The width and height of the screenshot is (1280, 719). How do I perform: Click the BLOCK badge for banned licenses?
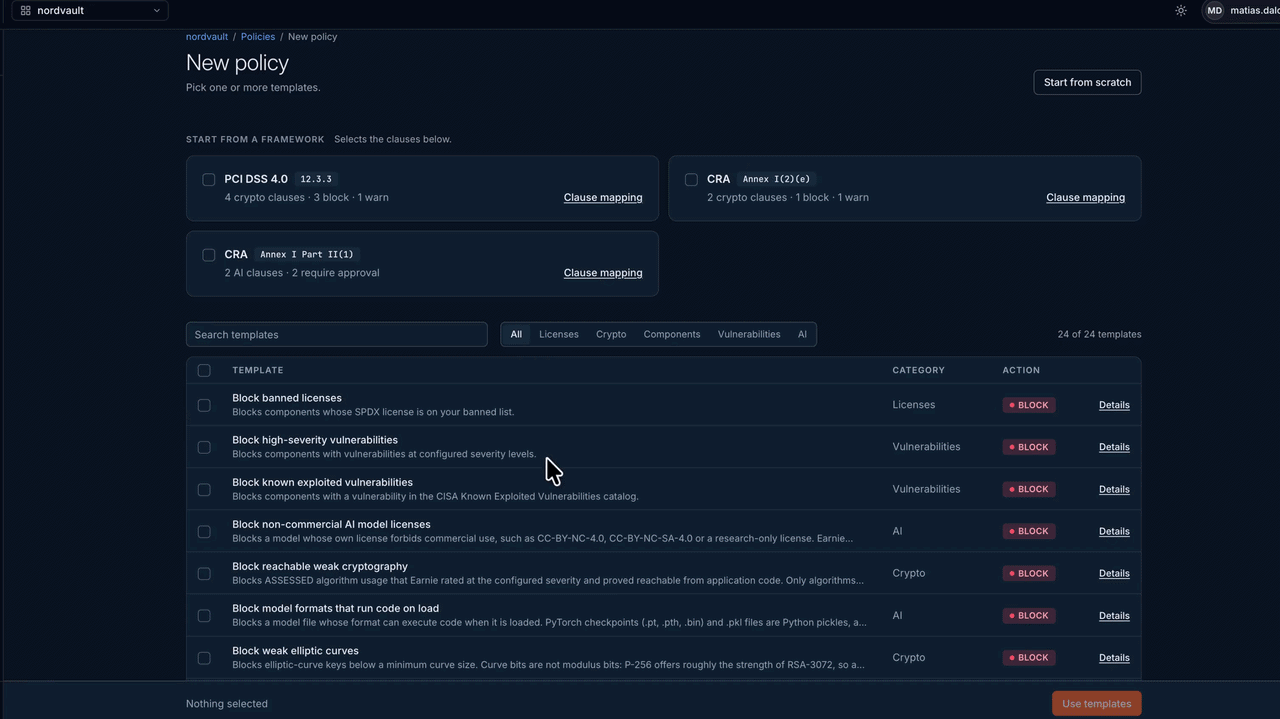point(1029,405)
